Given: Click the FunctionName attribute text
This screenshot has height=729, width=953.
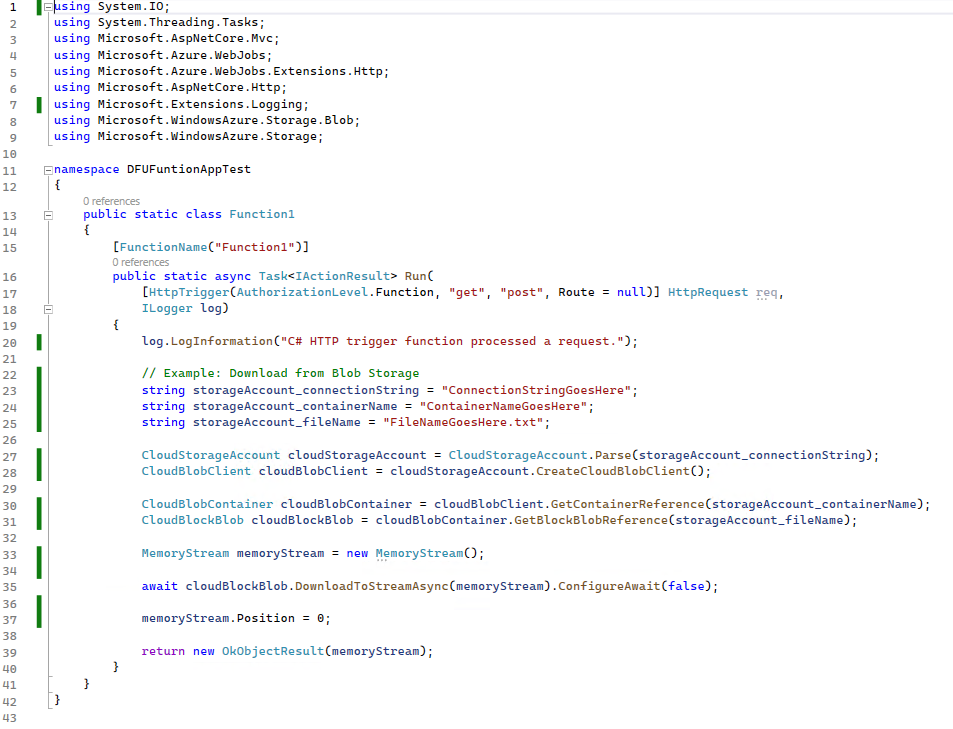Looking at the screenshot, I should pyautogui.click(x=158, y=246).
